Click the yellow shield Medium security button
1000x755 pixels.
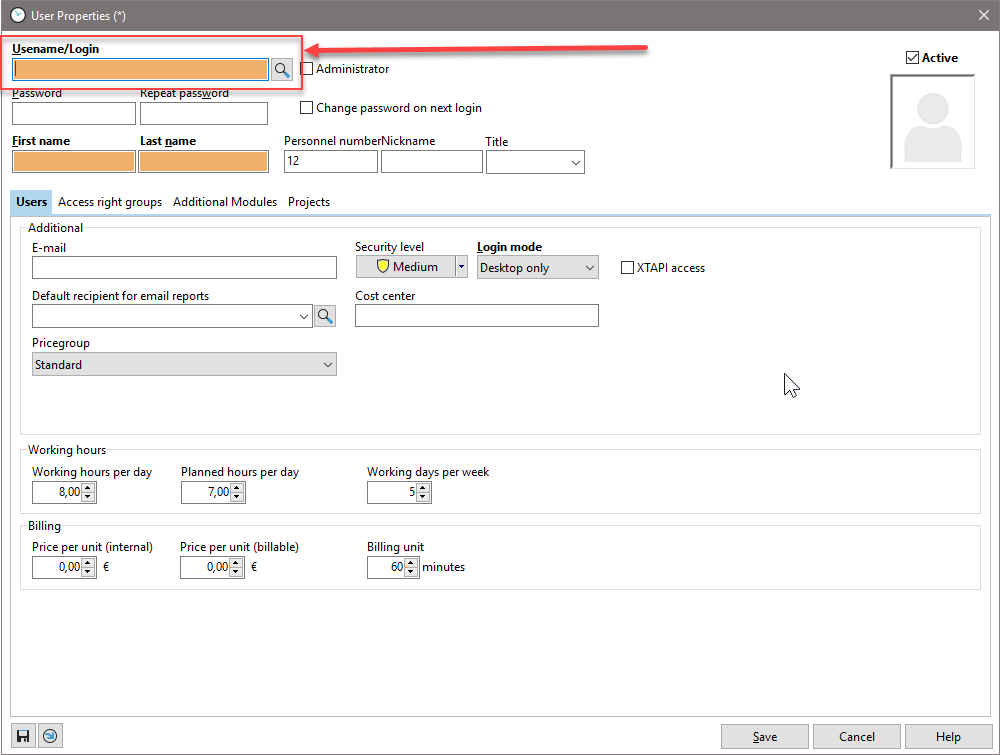pyautogui.click(x=406, y=267)
